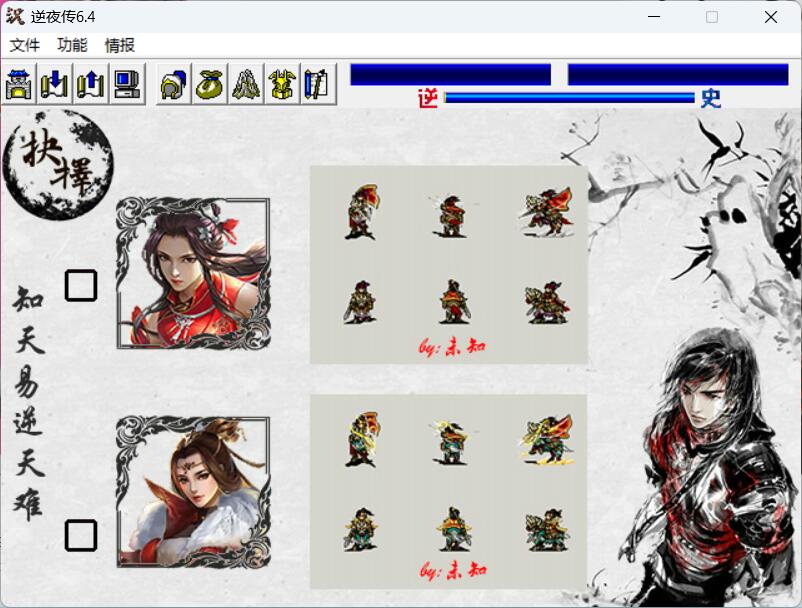Image resolution: width=802 pixels, height=608 pixels.
Task: Click top panel's red-caped charging sprite
Action: 546,212
